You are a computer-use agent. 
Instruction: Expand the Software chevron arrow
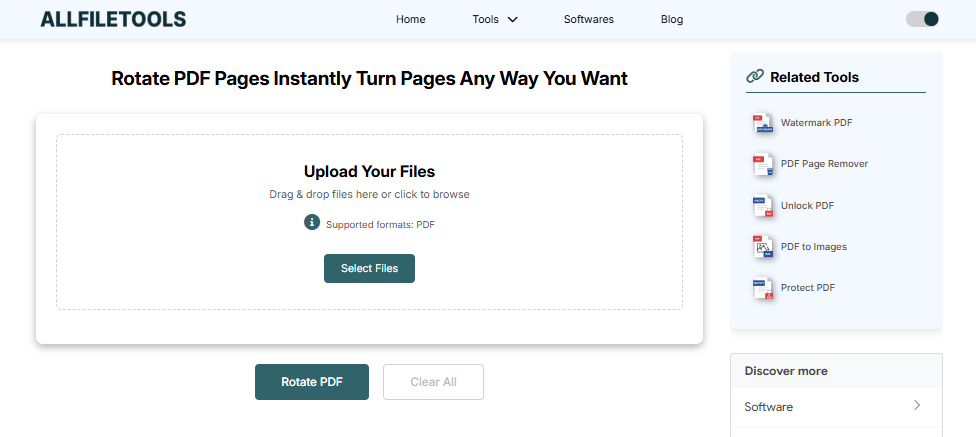pos(916,406)
